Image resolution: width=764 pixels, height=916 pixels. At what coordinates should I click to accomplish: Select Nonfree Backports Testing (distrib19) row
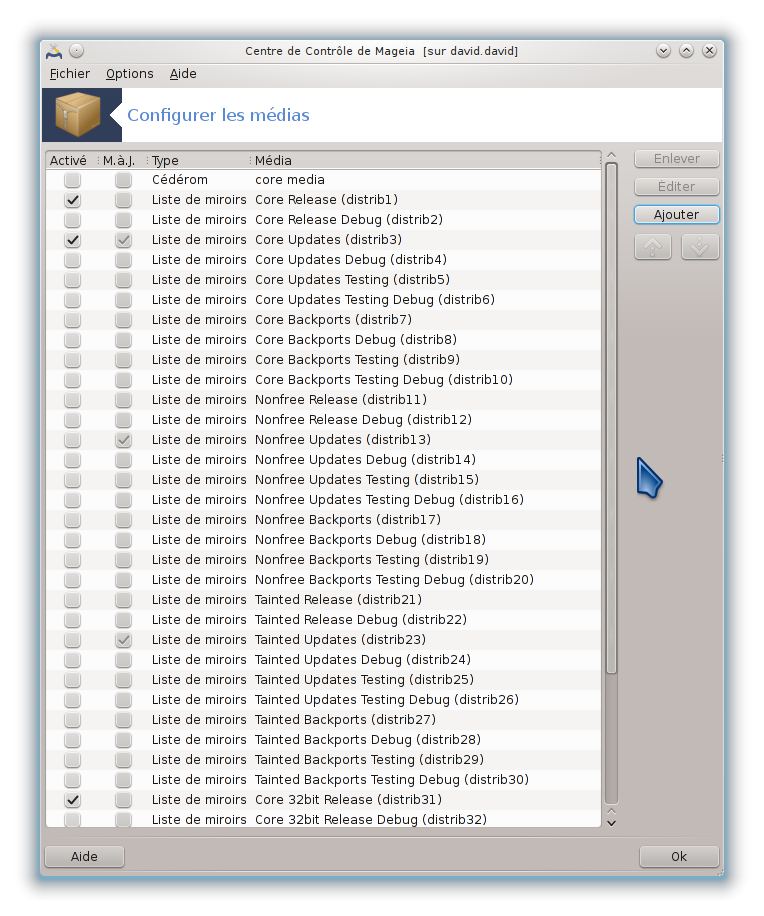[324, 560]
